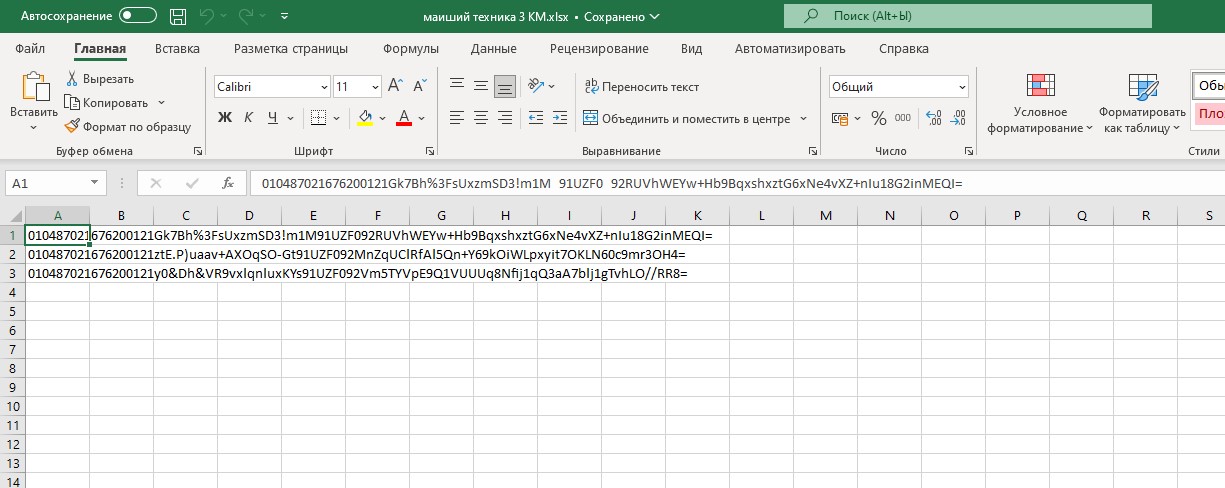
Task: Open Условное форматирование menu
Action: click(1041, 103)
